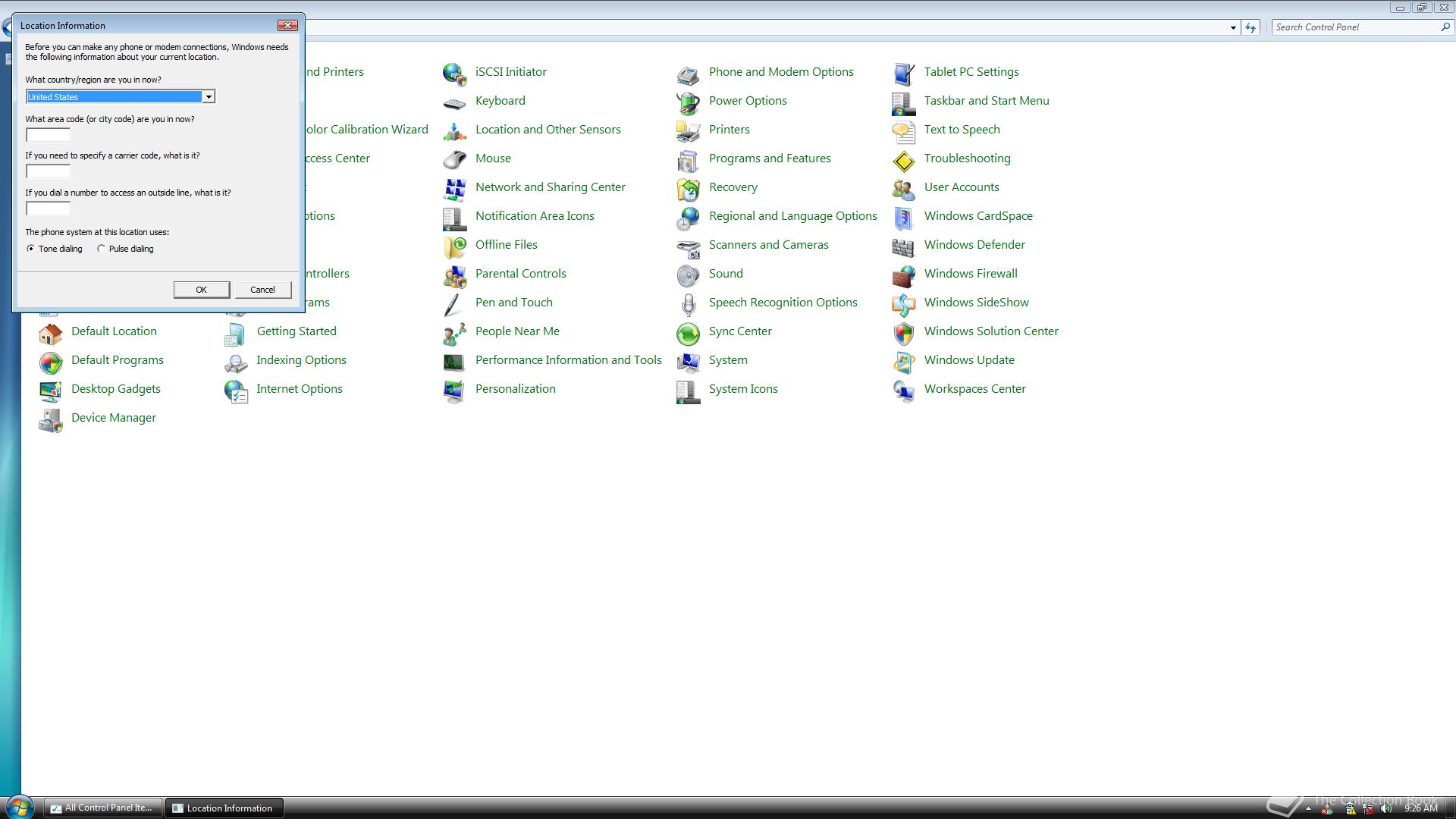Open the Notification Area Icons link
Viewport: 1456px width, 819px height.
(x=535, y=215)
